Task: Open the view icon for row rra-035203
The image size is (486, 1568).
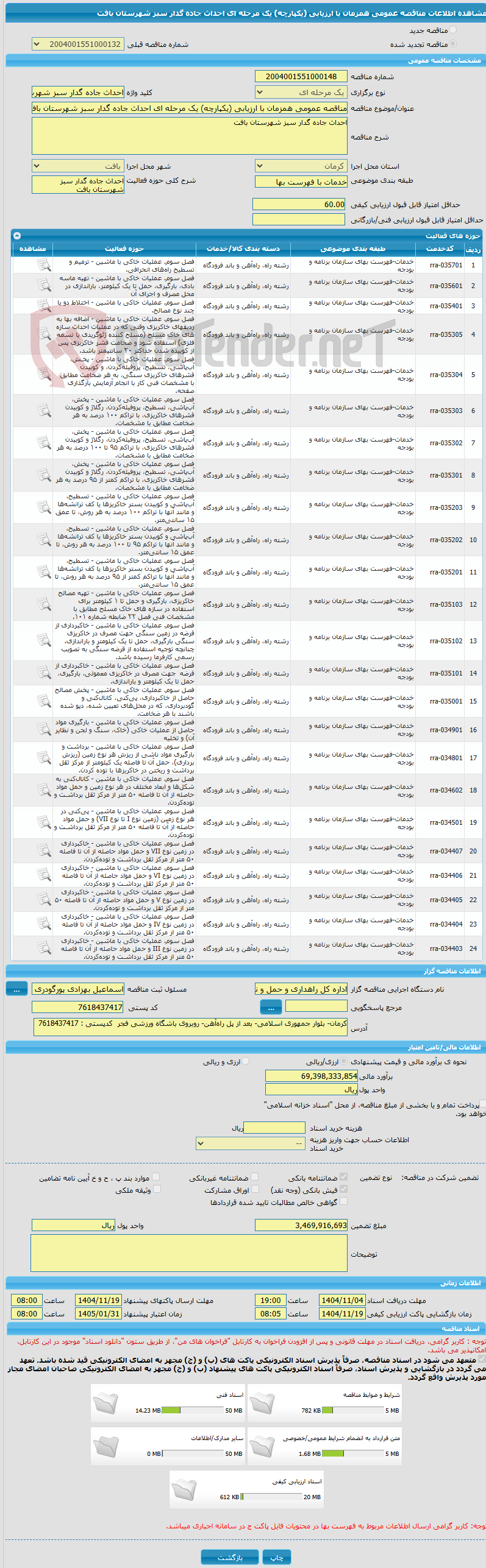Action: coord(44,507)
